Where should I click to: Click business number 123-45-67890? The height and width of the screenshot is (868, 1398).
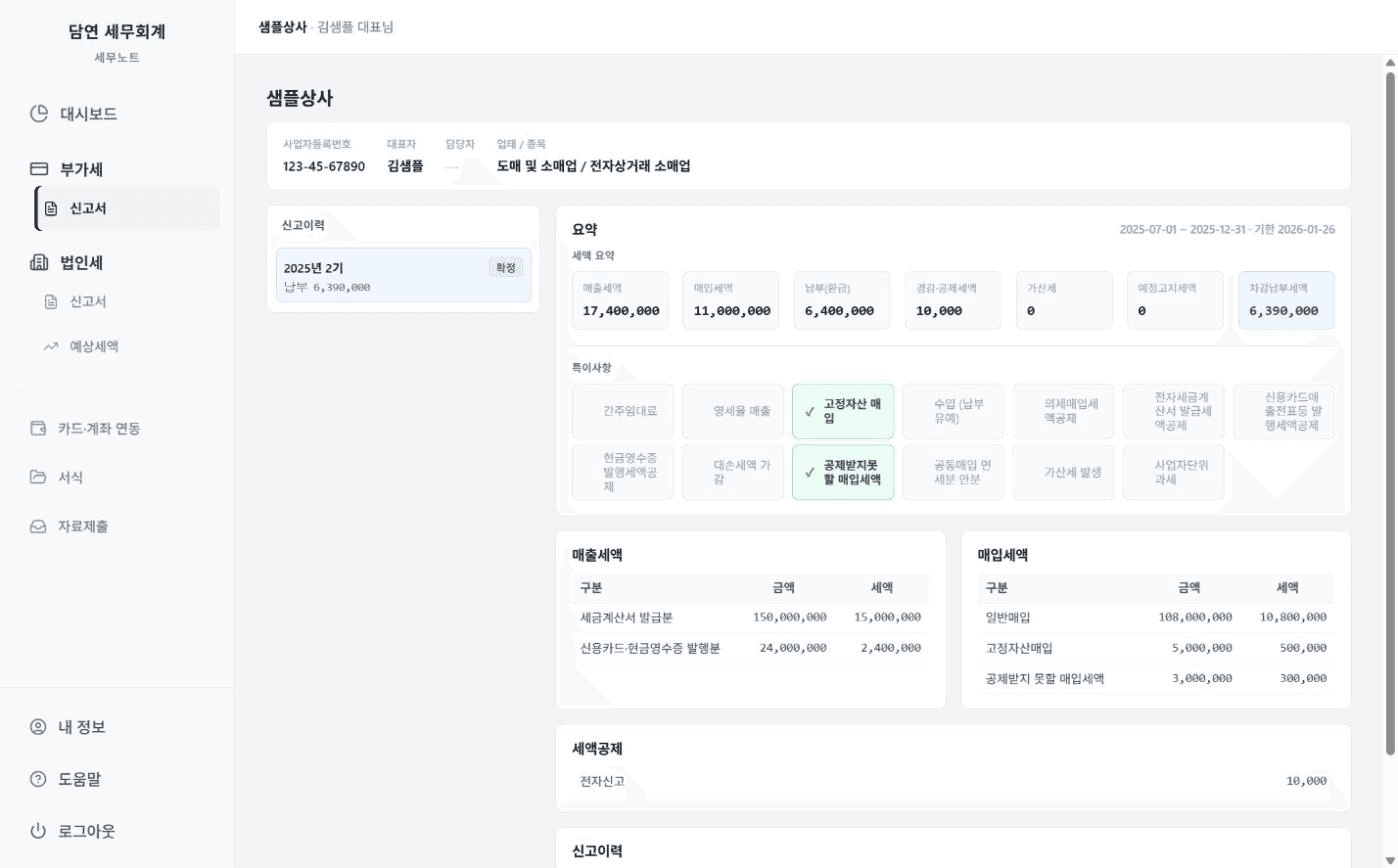[x=324, y=166]
